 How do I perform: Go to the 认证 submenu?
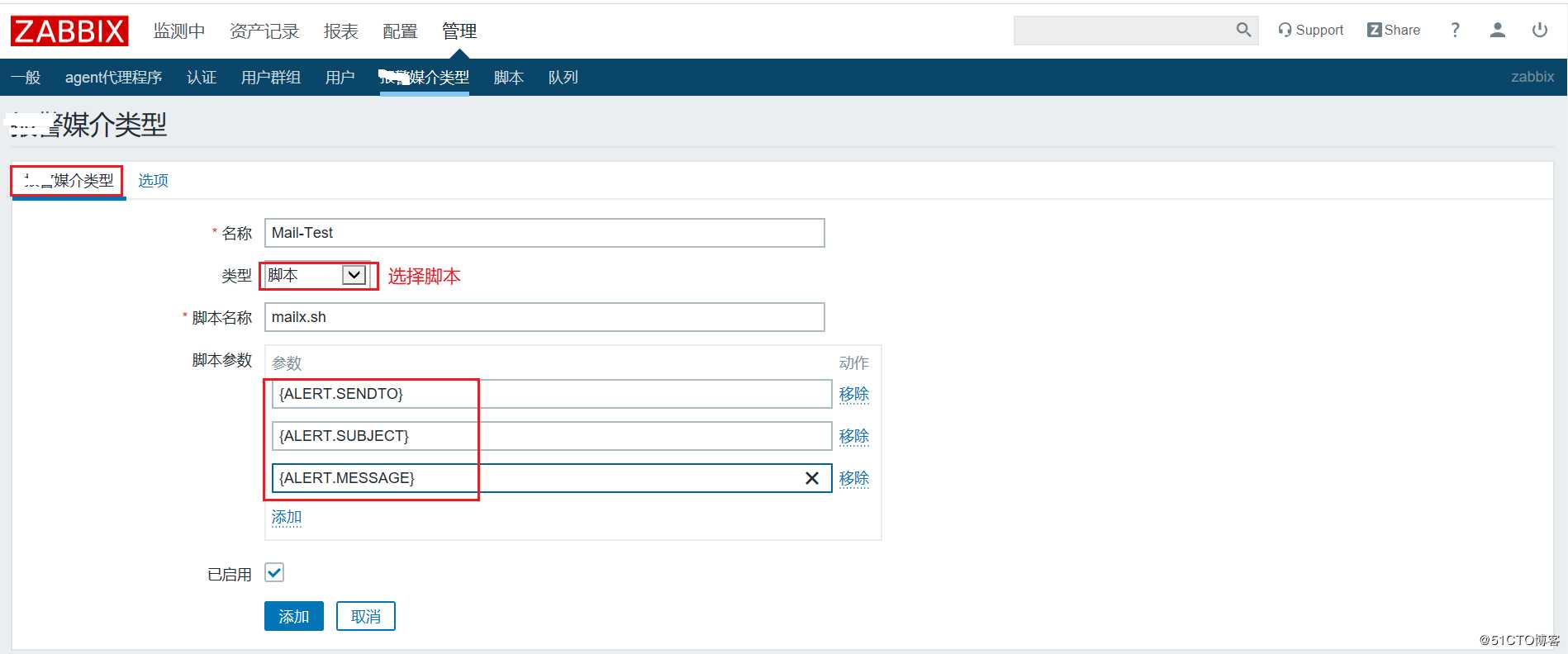point(202,77)
